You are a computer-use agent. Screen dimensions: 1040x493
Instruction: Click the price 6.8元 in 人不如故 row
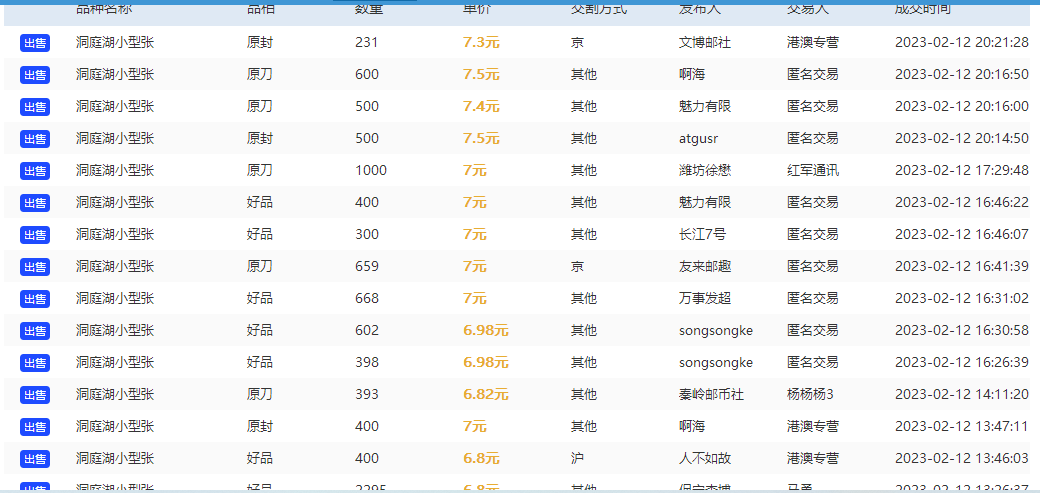pos(482,458)
